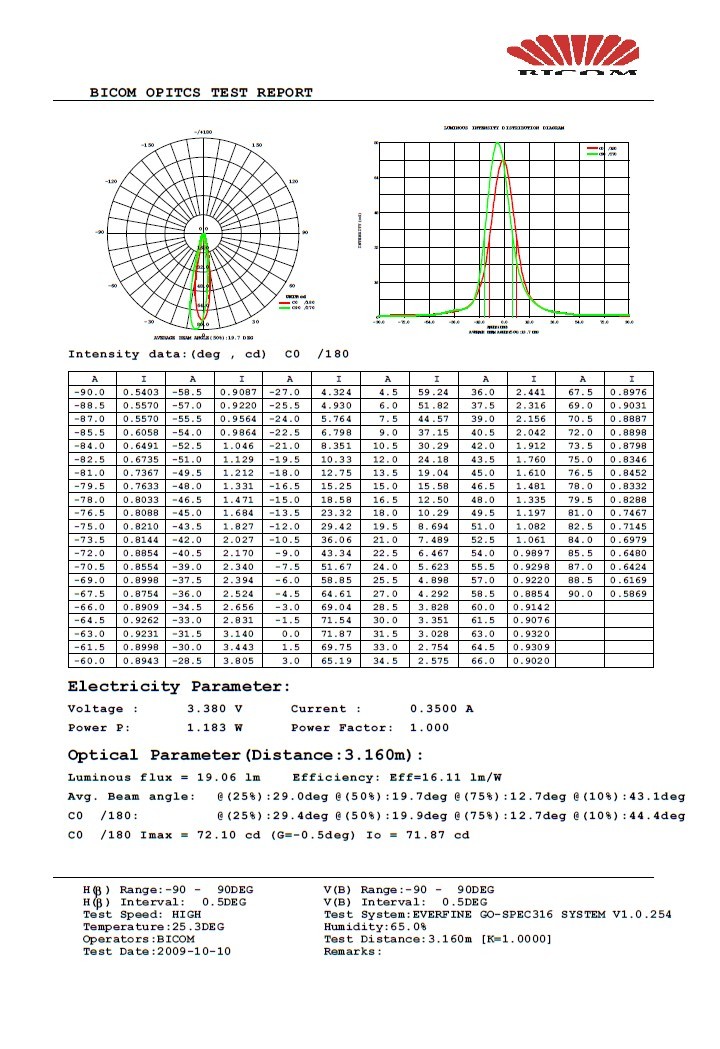This screenshot has height=1049, width=720.
Task: Select 'Humidity:65.0%' in footer
Action: [375, 927]
